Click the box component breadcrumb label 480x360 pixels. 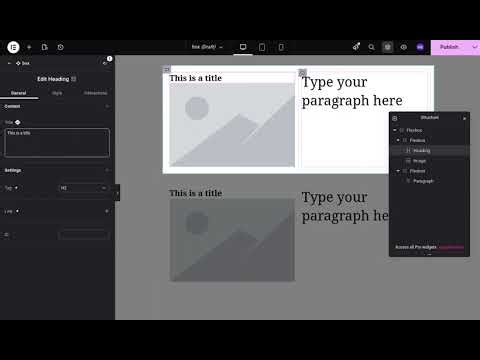point(23,63)
